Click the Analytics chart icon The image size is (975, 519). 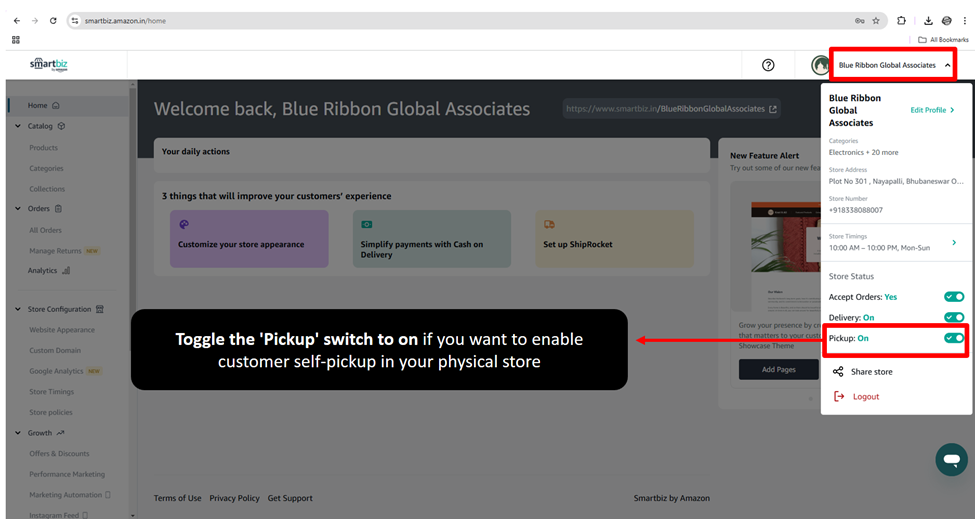pyautogui.click(x=66, y=270)
